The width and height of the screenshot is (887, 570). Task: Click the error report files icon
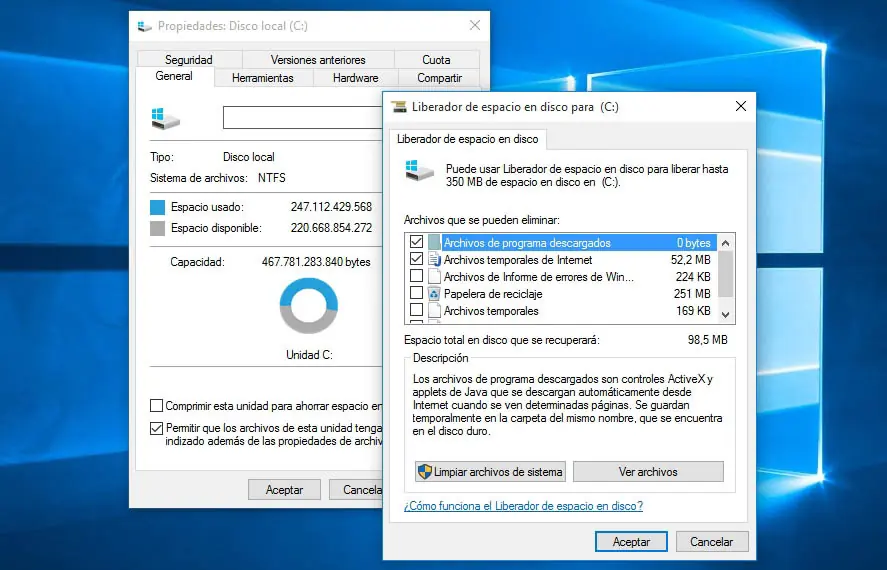click(x=434, y=277)
